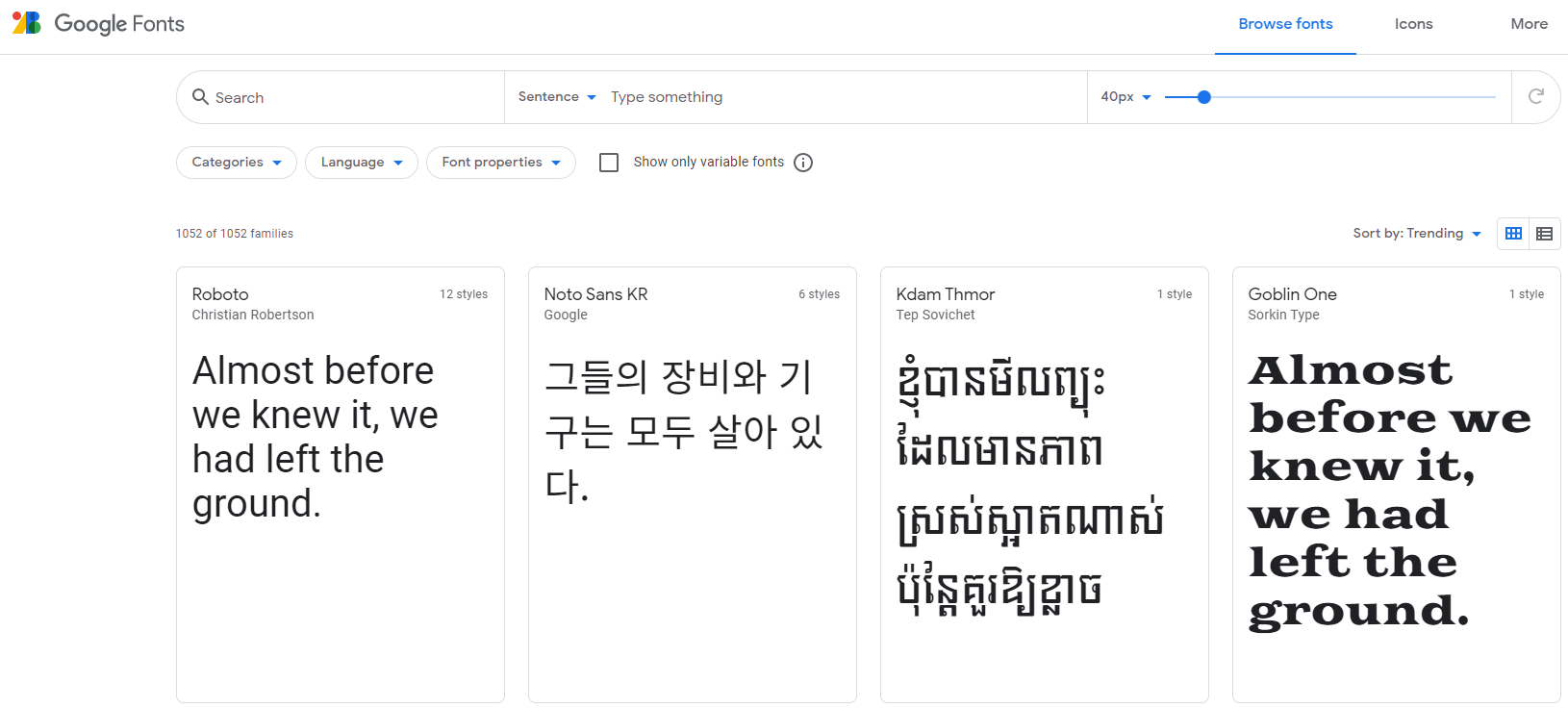Viewport: 1568px width, 708px height.
Task: Click the Noto Sans KR Korean preview
Action: (x=684, y=431)
